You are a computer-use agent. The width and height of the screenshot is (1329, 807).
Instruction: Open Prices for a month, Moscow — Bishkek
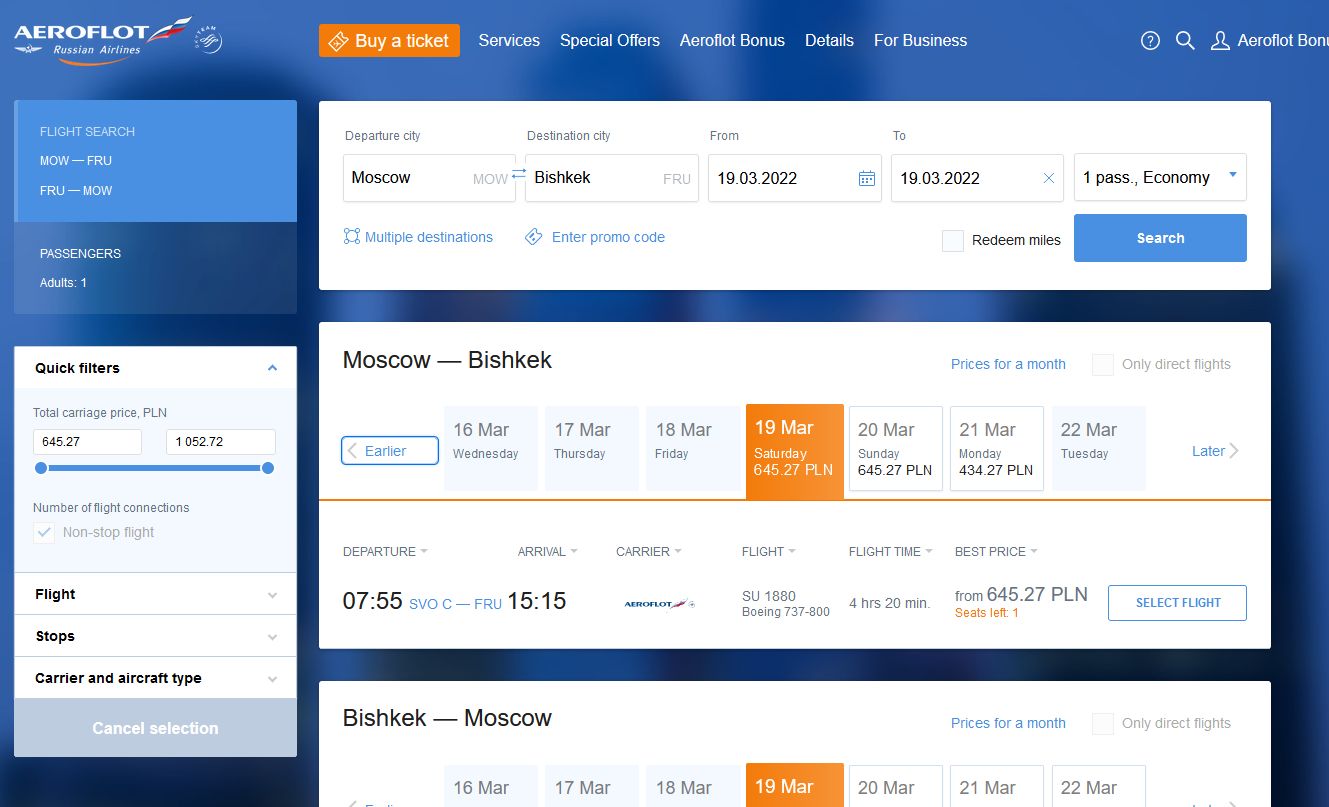click(1008, 364)
